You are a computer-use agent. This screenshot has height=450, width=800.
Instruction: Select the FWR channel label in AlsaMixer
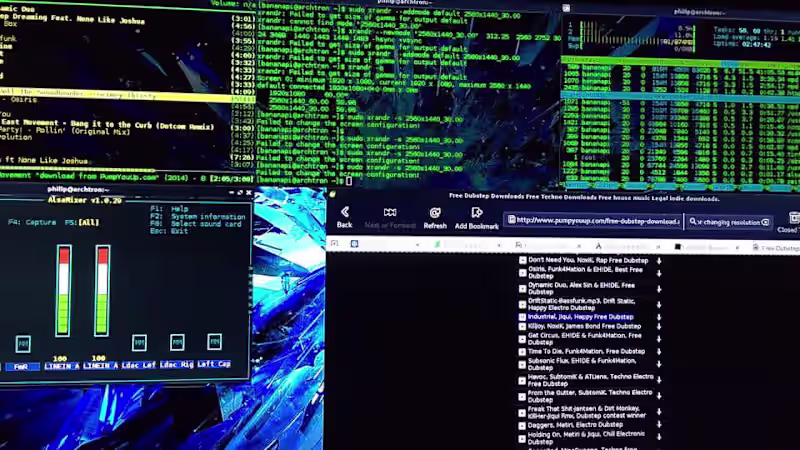(21, 366)
